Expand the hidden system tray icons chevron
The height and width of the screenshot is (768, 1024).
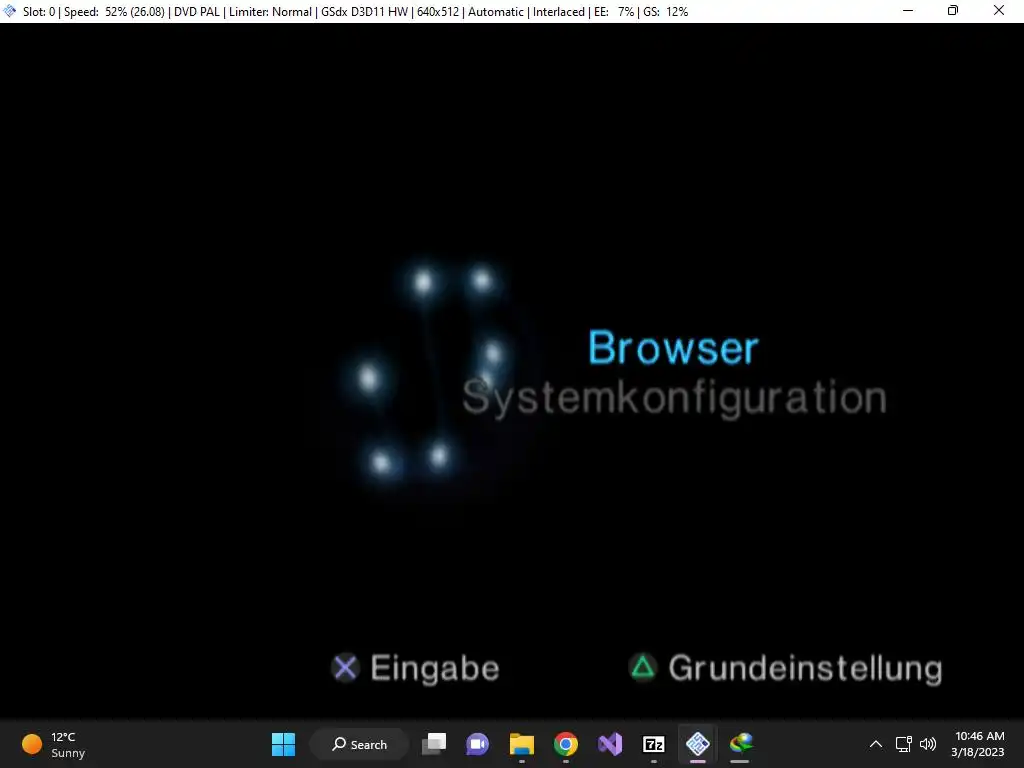pos(876,744)
